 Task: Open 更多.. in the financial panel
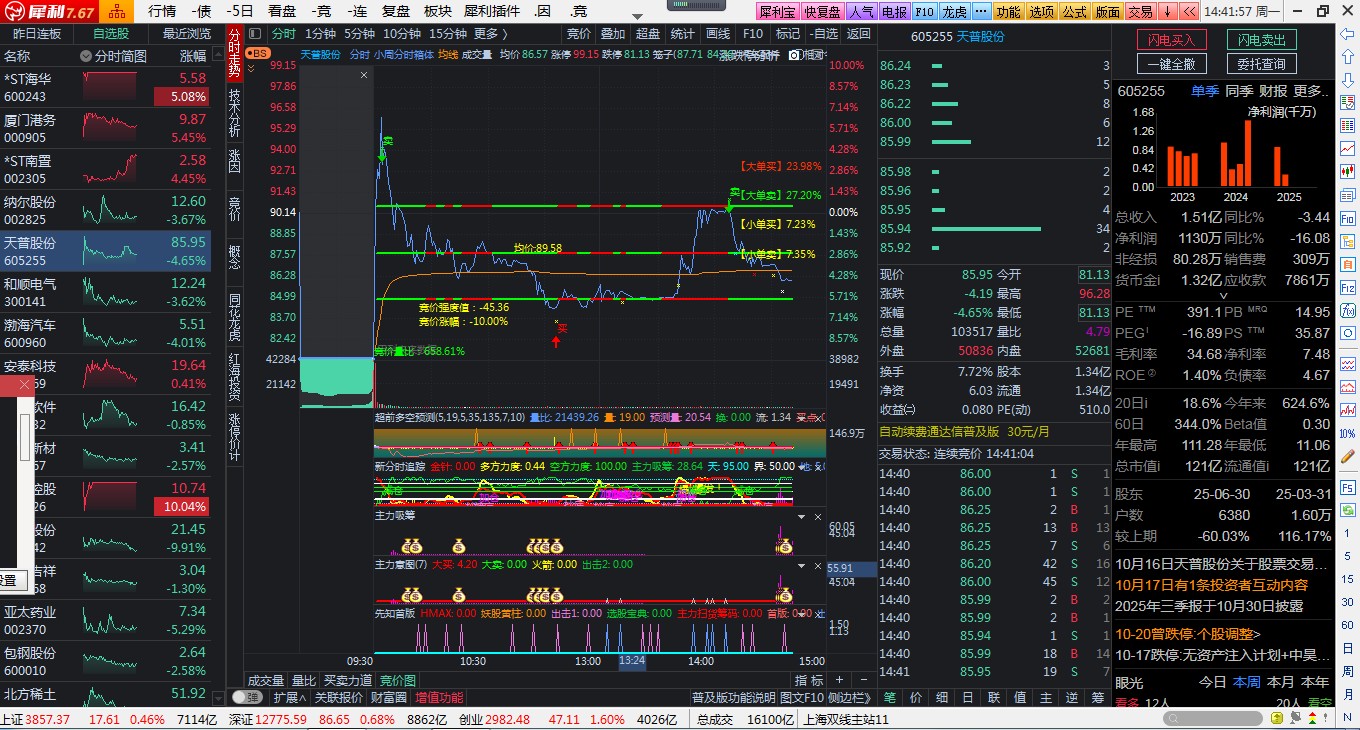pos(1310,91)
